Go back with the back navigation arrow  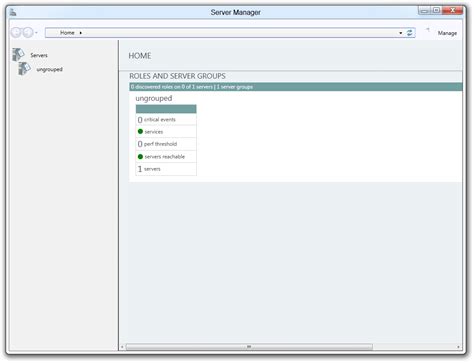pyautogui.click(x=16, y=33)
